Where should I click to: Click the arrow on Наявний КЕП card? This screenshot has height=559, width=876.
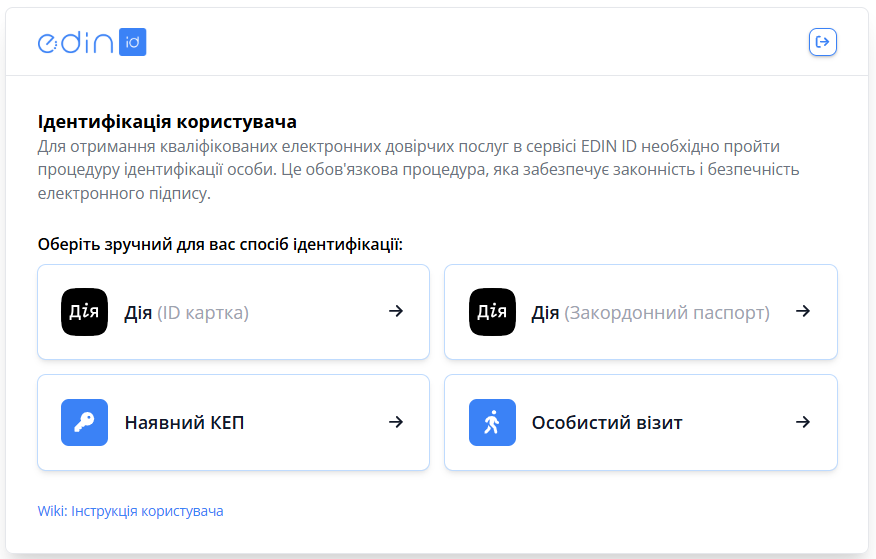(x=396, y=422)
